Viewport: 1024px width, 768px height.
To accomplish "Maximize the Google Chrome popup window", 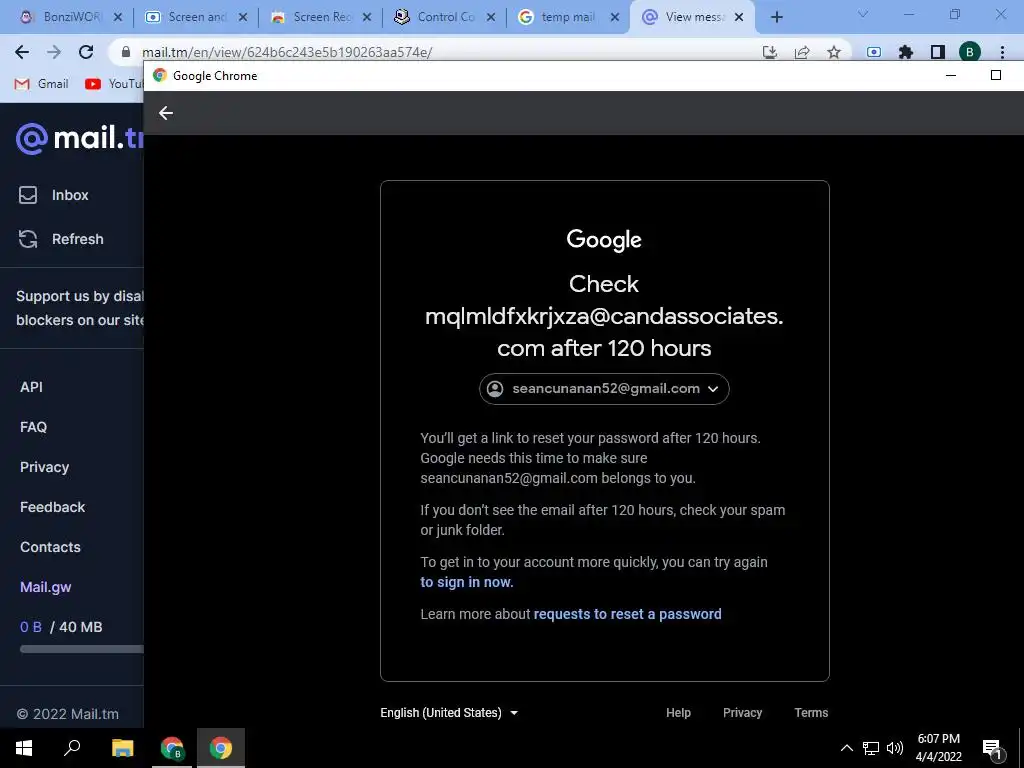I will click(x=996, y=75).
